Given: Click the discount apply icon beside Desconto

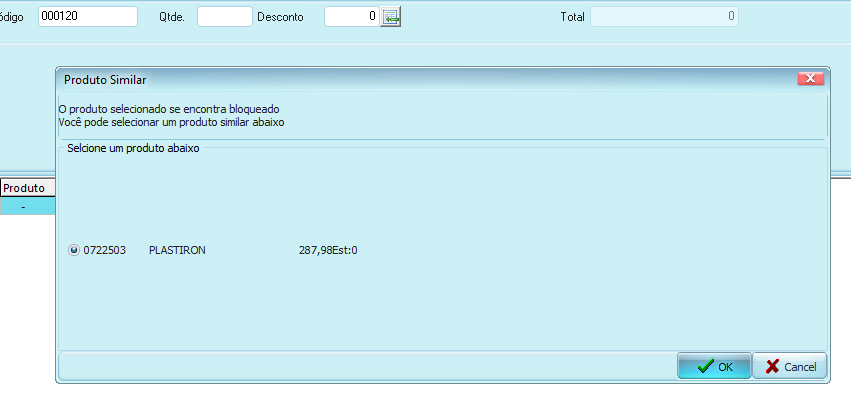Looking at the screenshot, I should pos(390,17).
